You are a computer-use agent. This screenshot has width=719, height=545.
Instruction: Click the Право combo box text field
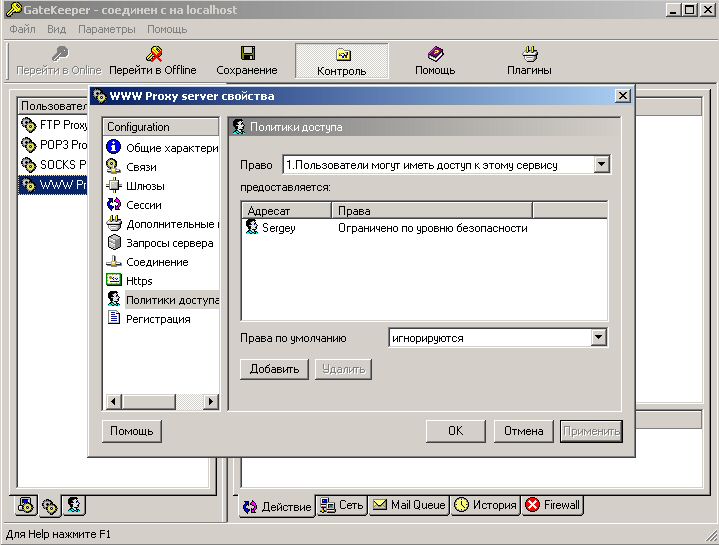click(438, 165)
